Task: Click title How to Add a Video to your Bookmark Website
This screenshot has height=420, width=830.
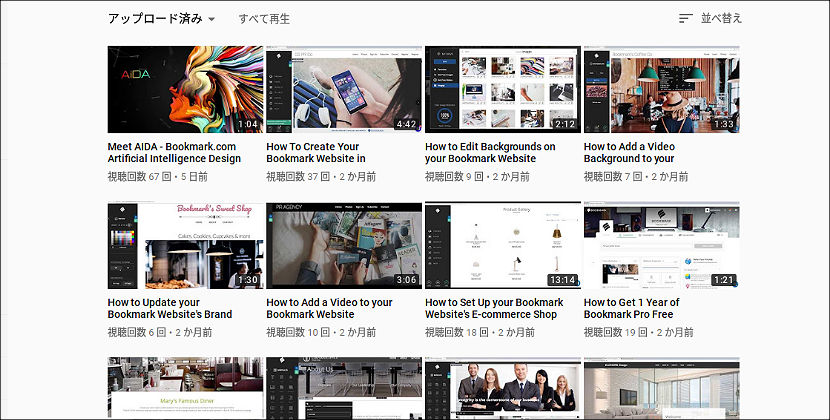Action: pyautogui.click(x=329, y=308)
